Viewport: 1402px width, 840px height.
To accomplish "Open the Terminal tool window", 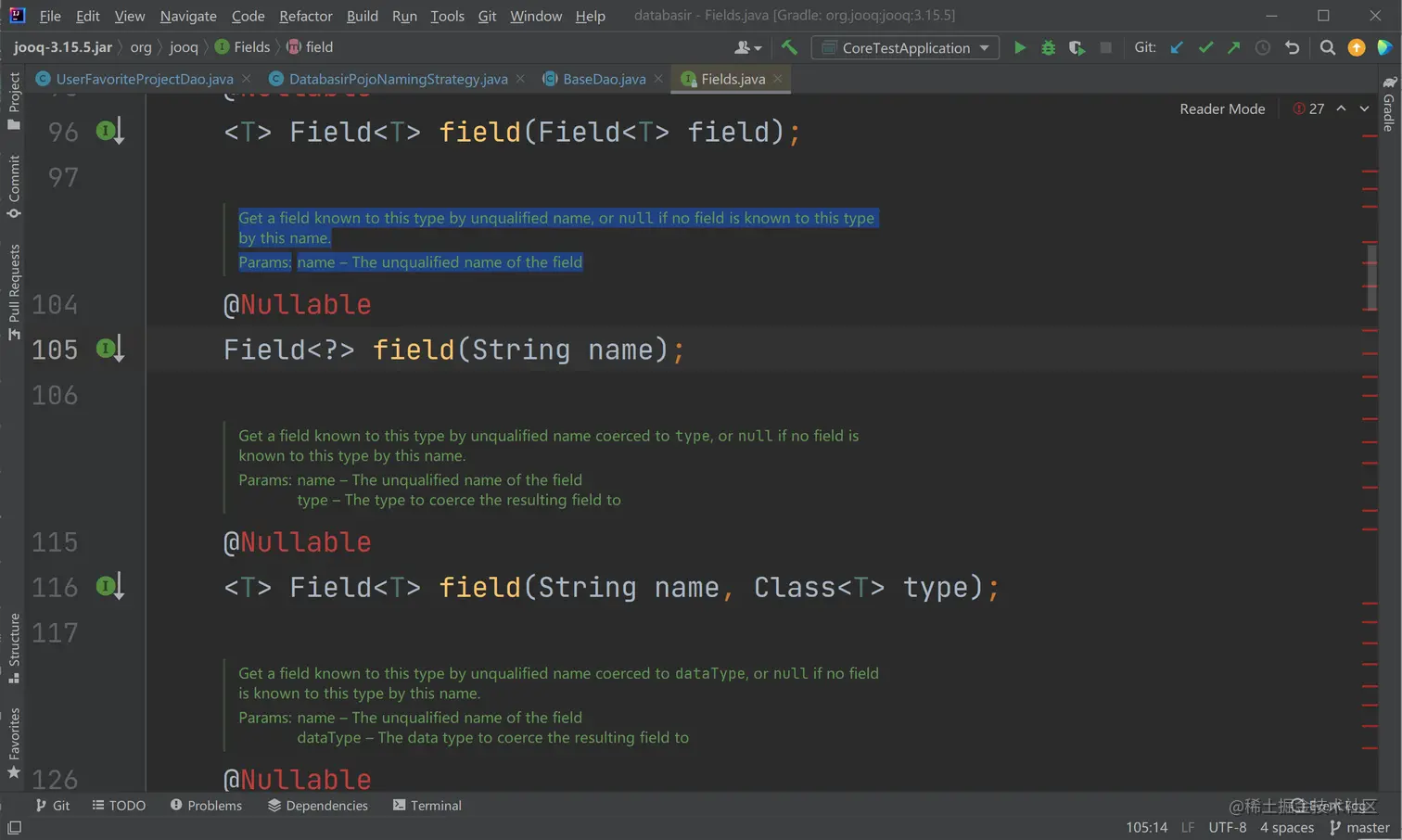I will (427, 806).
